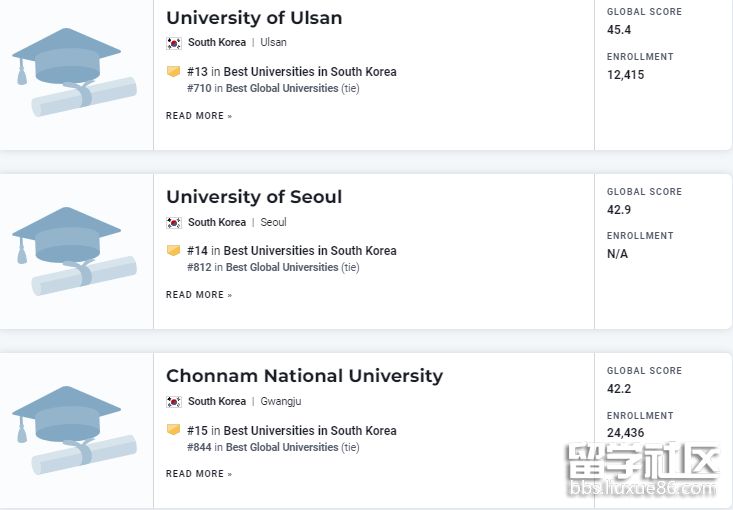Open Best Universities in South Korea link at #14
The height and width of the screenshot is (510, 733).
tap(310, 251)
